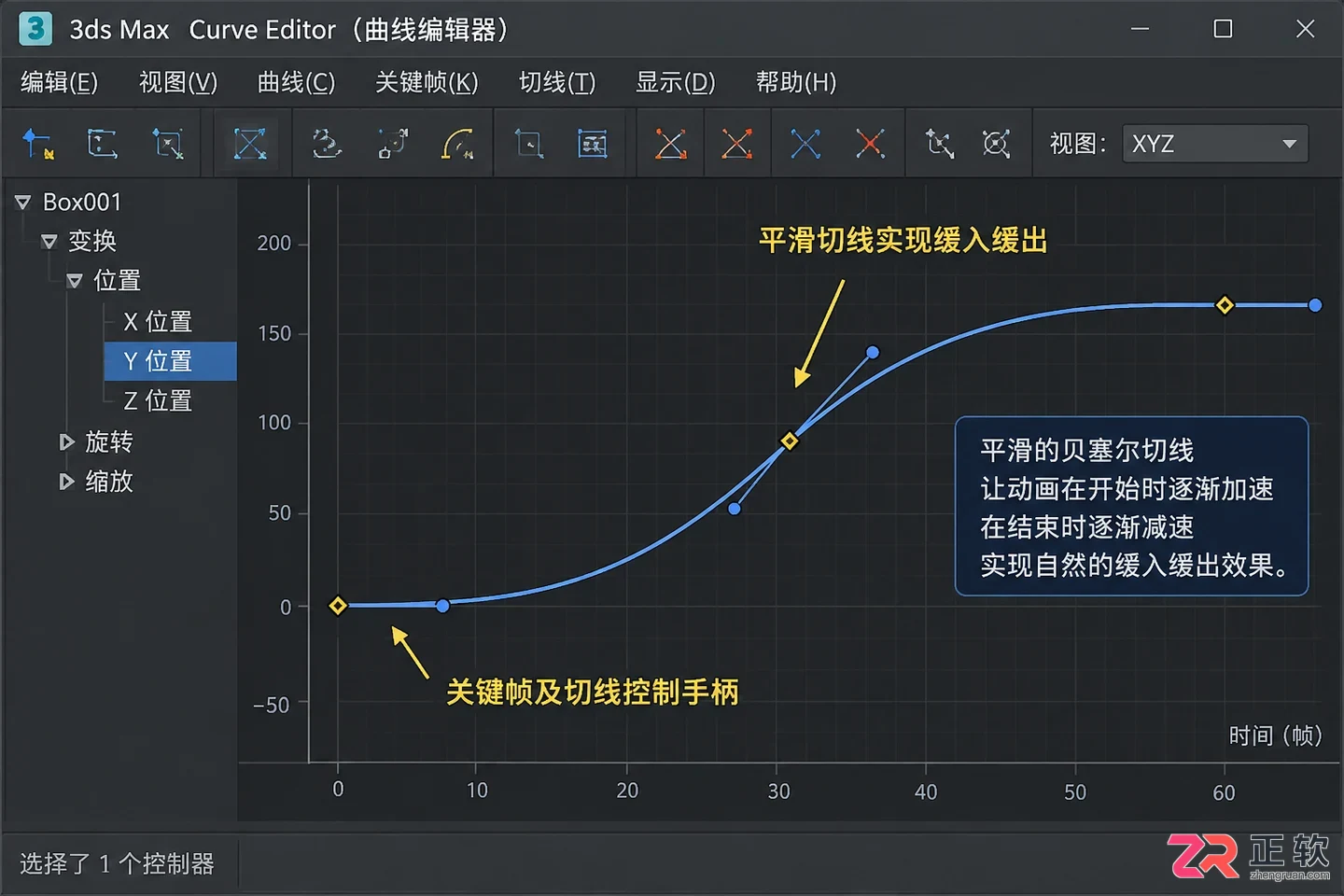The height and width of the screenshot is (896, 1344).
Task: Click the time axis label 40
Action: click(926, 791)
